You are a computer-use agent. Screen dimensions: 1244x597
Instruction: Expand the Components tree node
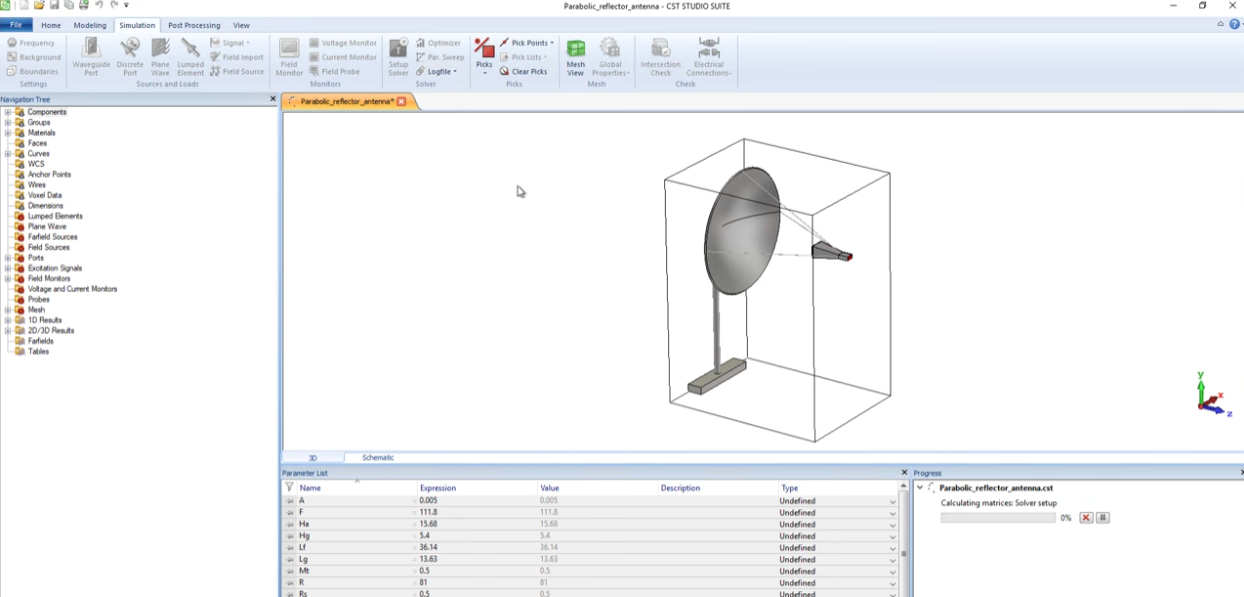8,112
